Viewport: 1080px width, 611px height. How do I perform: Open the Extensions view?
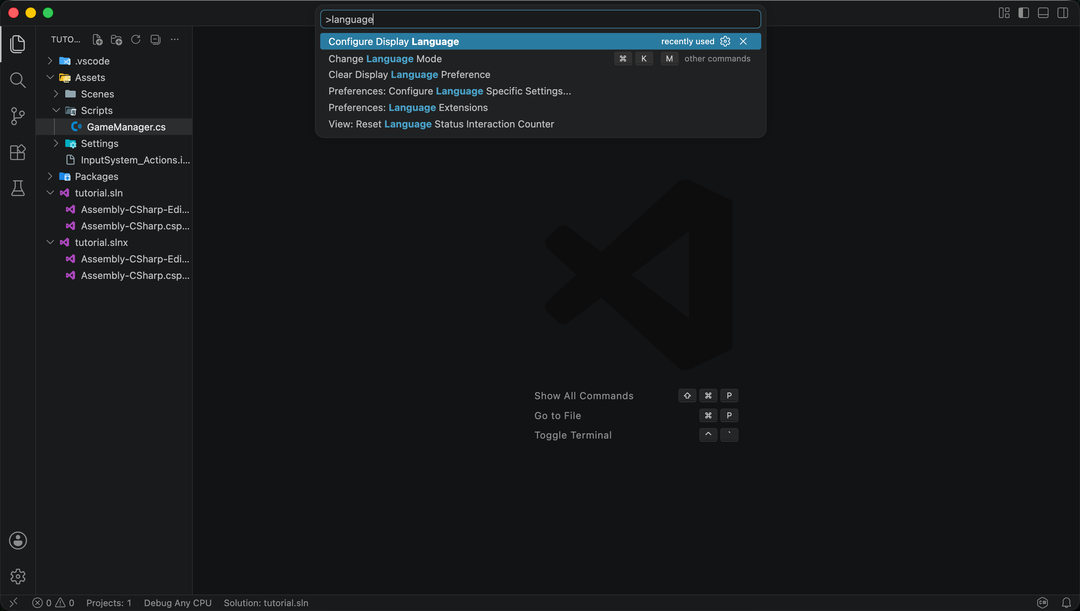pos(18,152)
